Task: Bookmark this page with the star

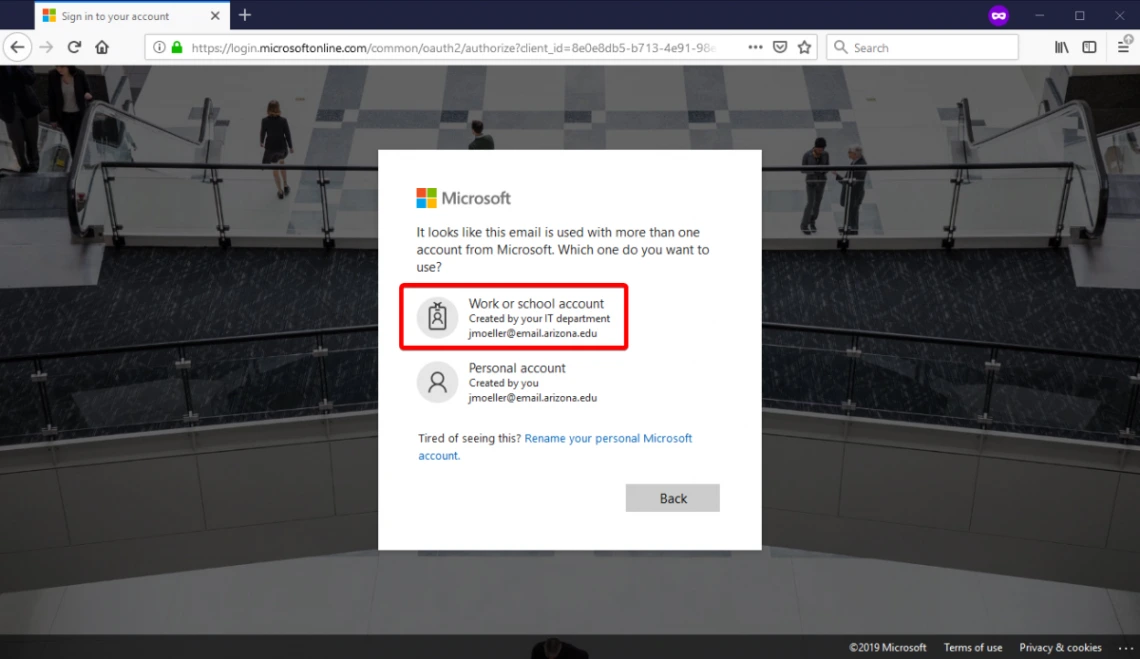Action: (804, 47)
